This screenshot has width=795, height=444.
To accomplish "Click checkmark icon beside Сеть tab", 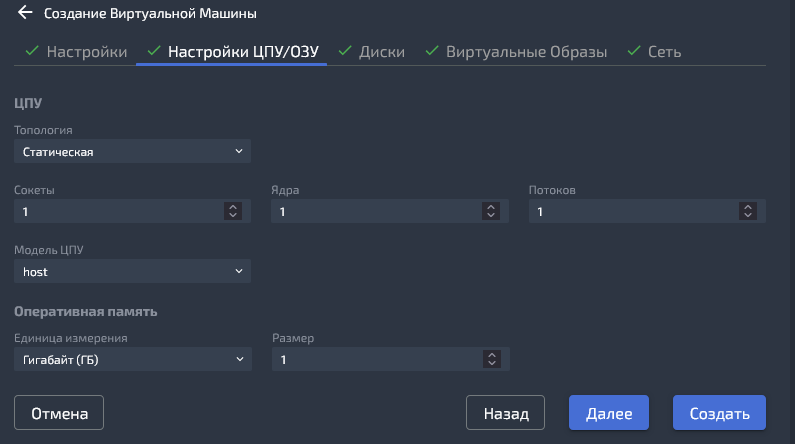I will [x=633, y=51].
